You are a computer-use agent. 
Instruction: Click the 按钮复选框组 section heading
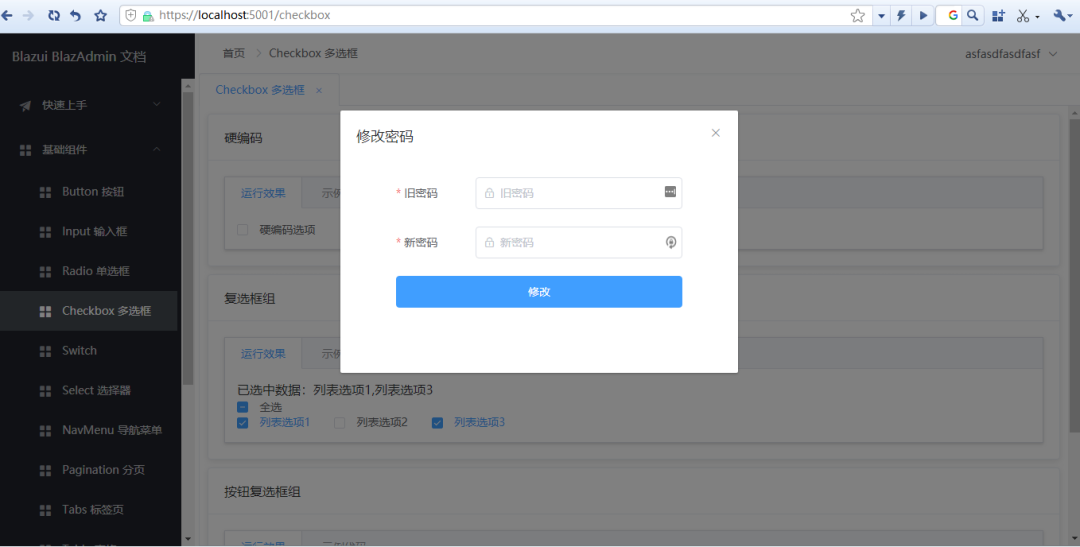tap(262, 492)
